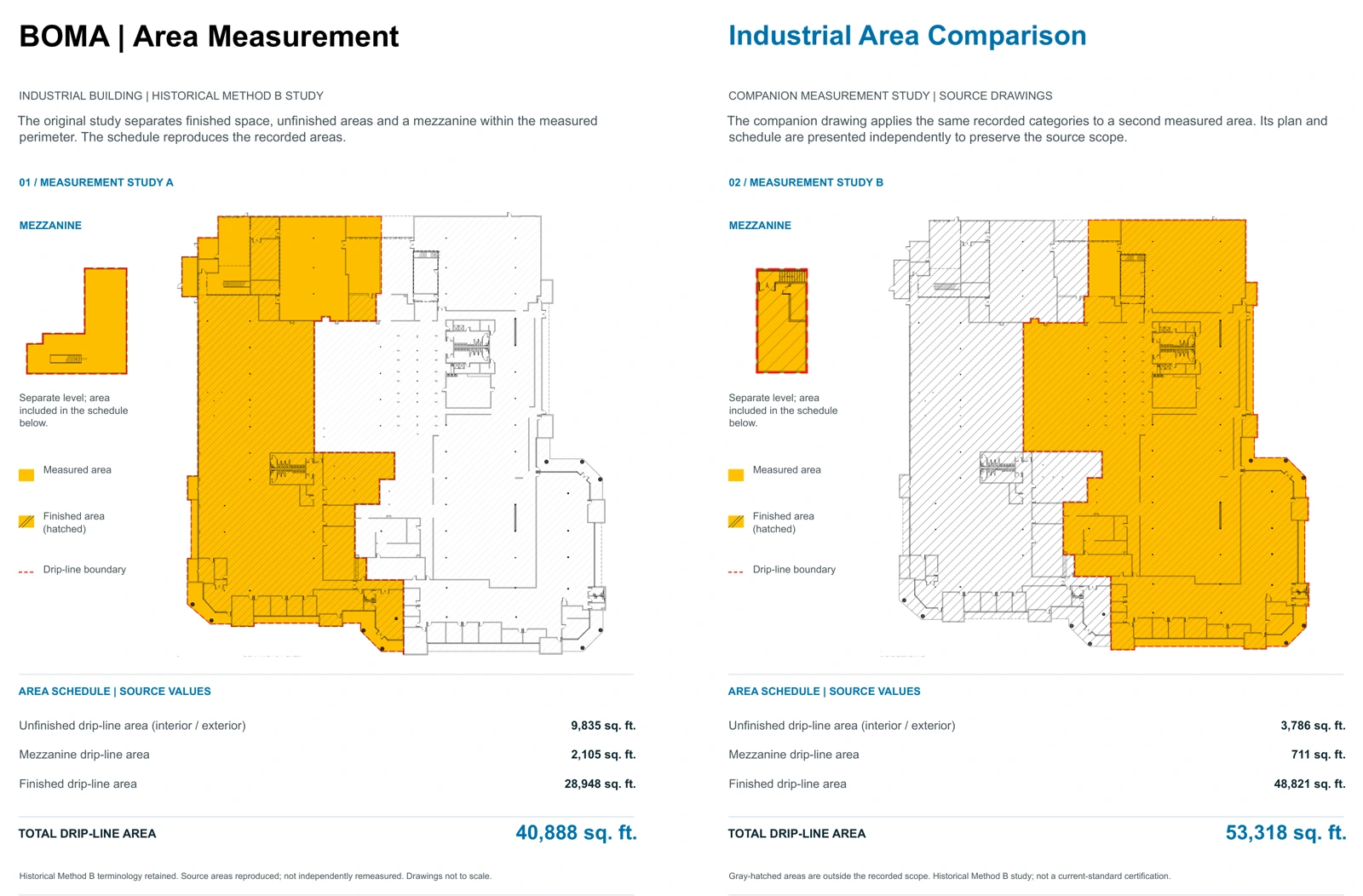The width and height of the screenshot is (1363, 896).
Task: Click 'Finished drip-line area' row label in Study B schedule
Action: tap(787, 784)
